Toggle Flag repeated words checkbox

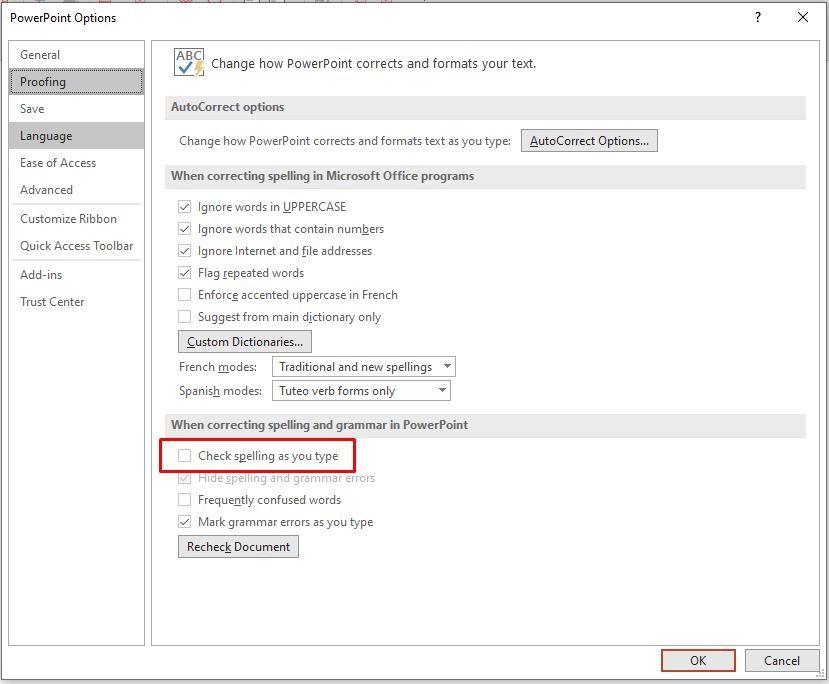click(x=184, y=273)
